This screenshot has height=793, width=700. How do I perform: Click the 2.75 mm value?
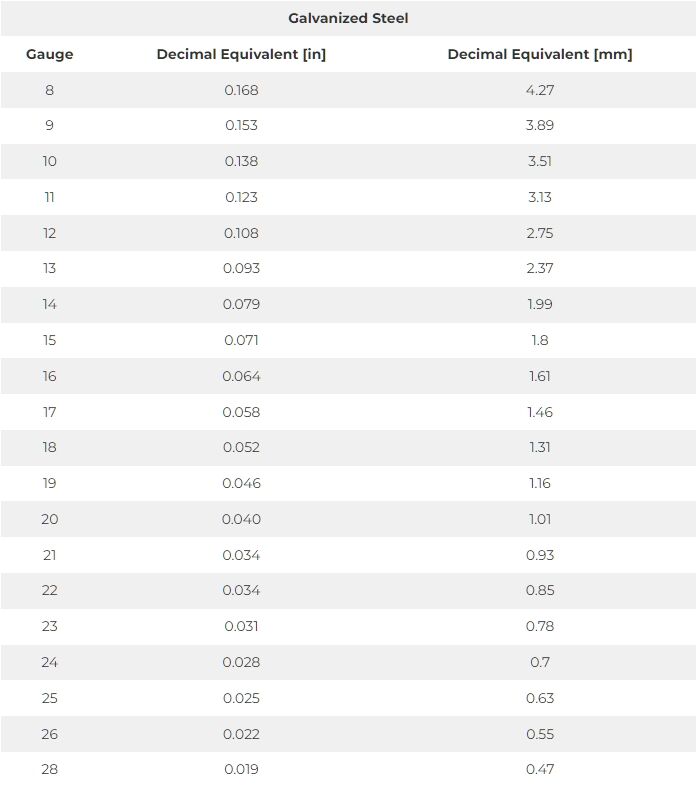(540, 233)
